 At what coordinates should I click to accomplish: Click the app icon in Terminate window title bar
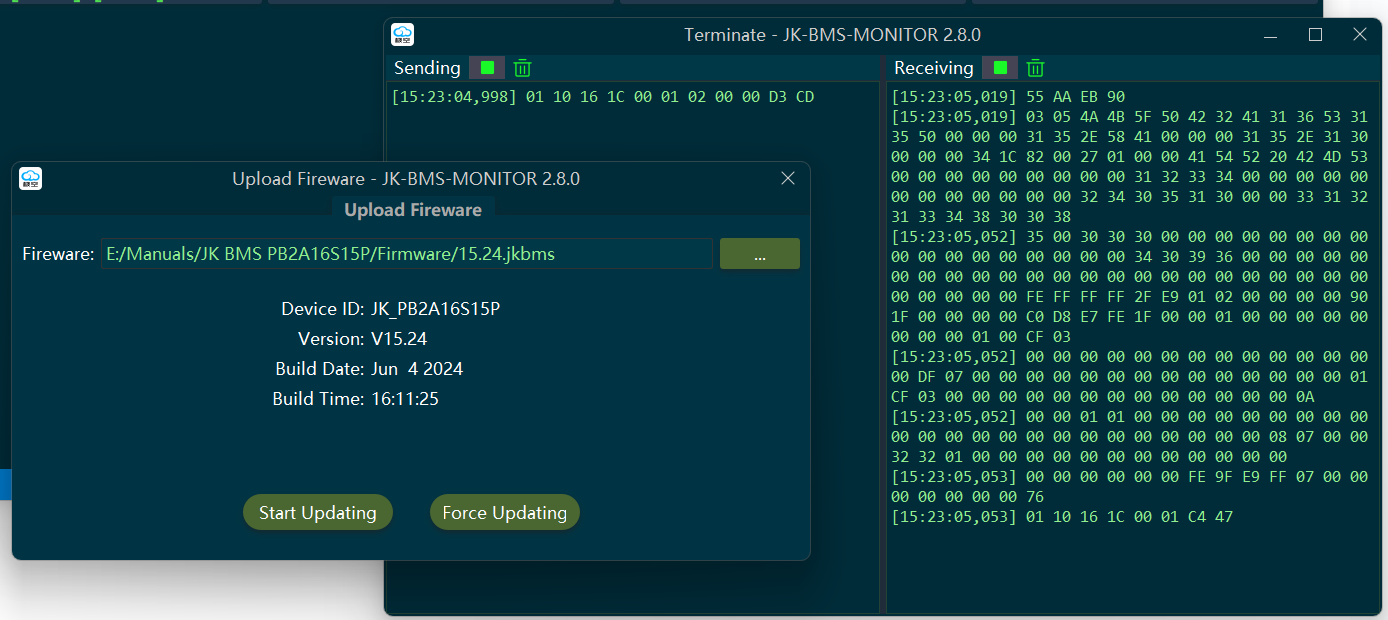point(402,35)
